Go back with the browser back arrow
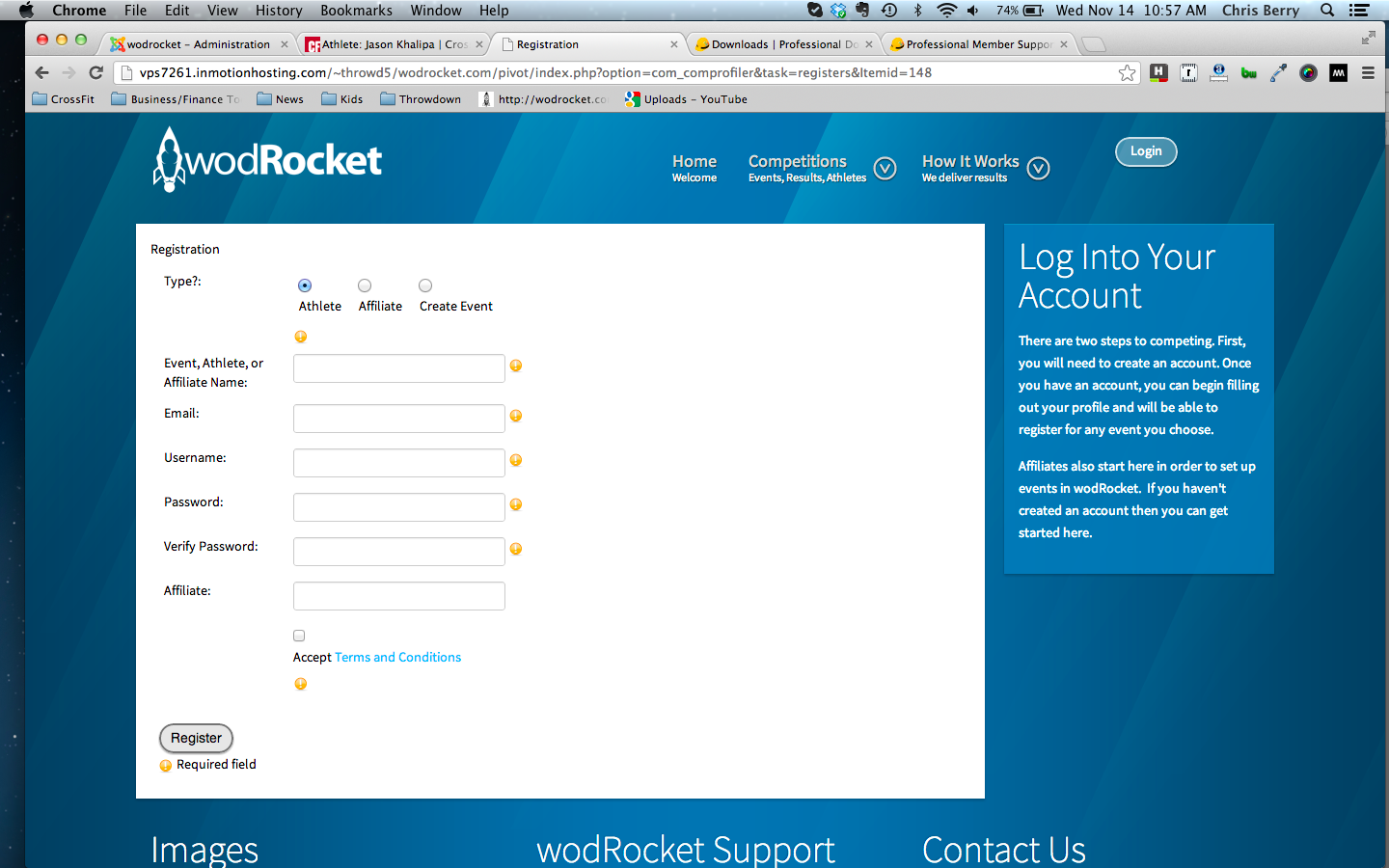1389x868 pixels. pyautogui.click(x=41, y=72)
